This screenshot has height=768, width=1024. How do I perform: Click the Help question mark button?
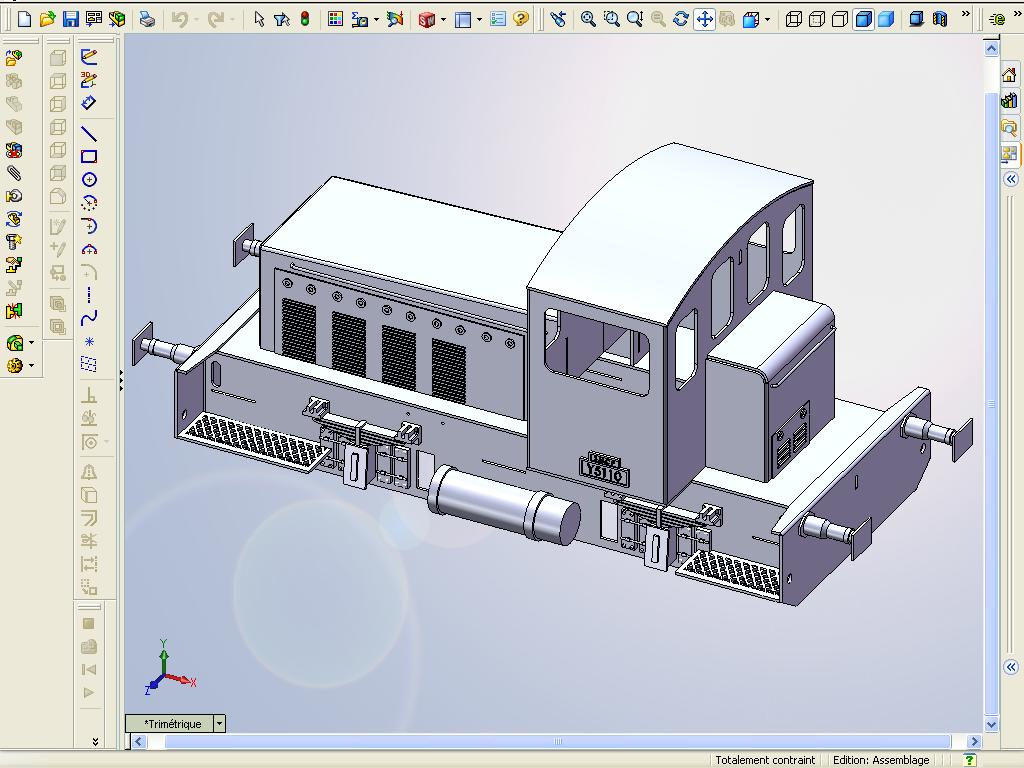point(521,19)
